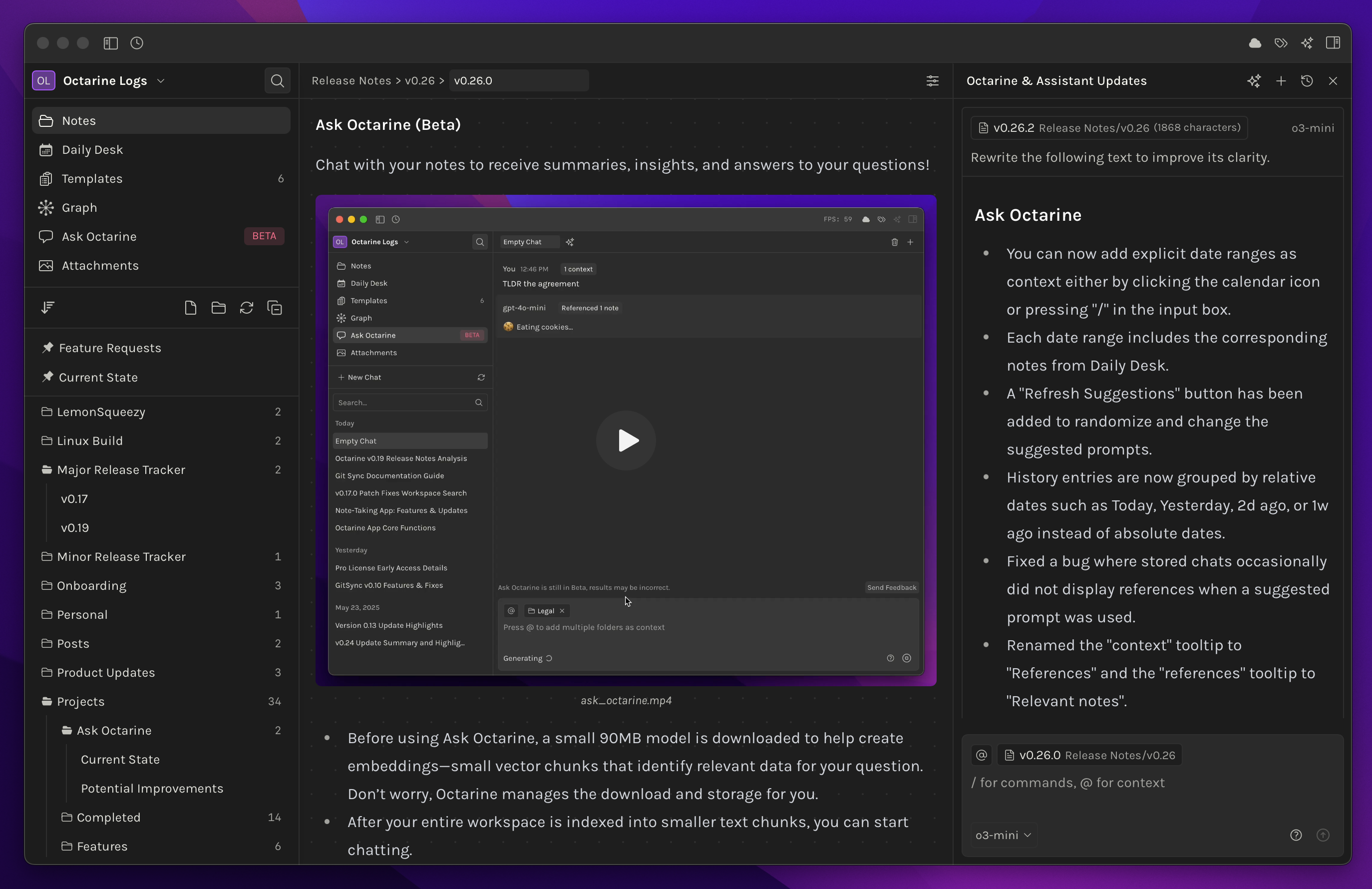Open the Octarine Logs workspace dropdown

coord(161,81)
